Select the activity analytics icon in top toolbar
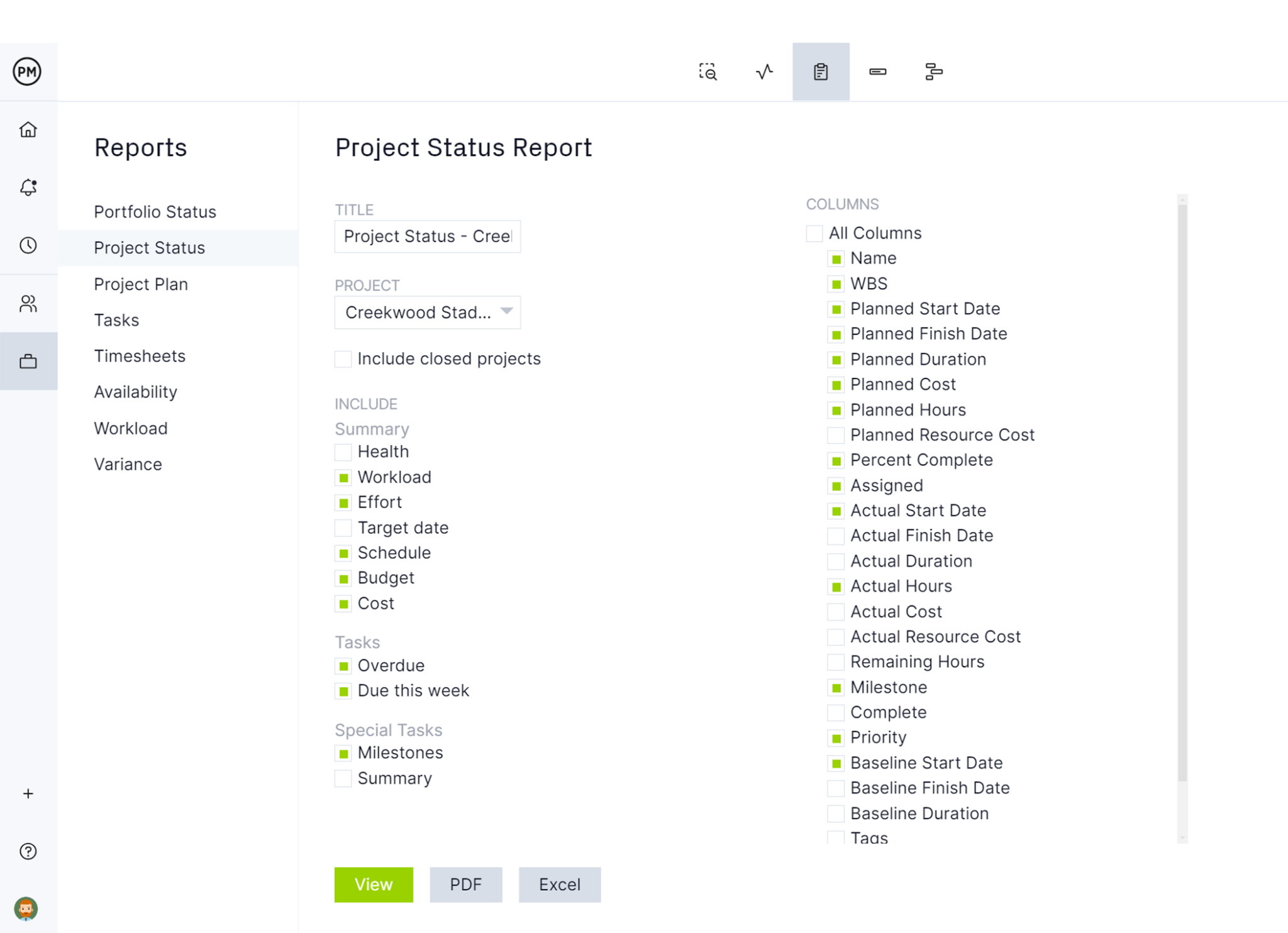The height and width of the screenshot is (933, 1288). click(763, 72)
